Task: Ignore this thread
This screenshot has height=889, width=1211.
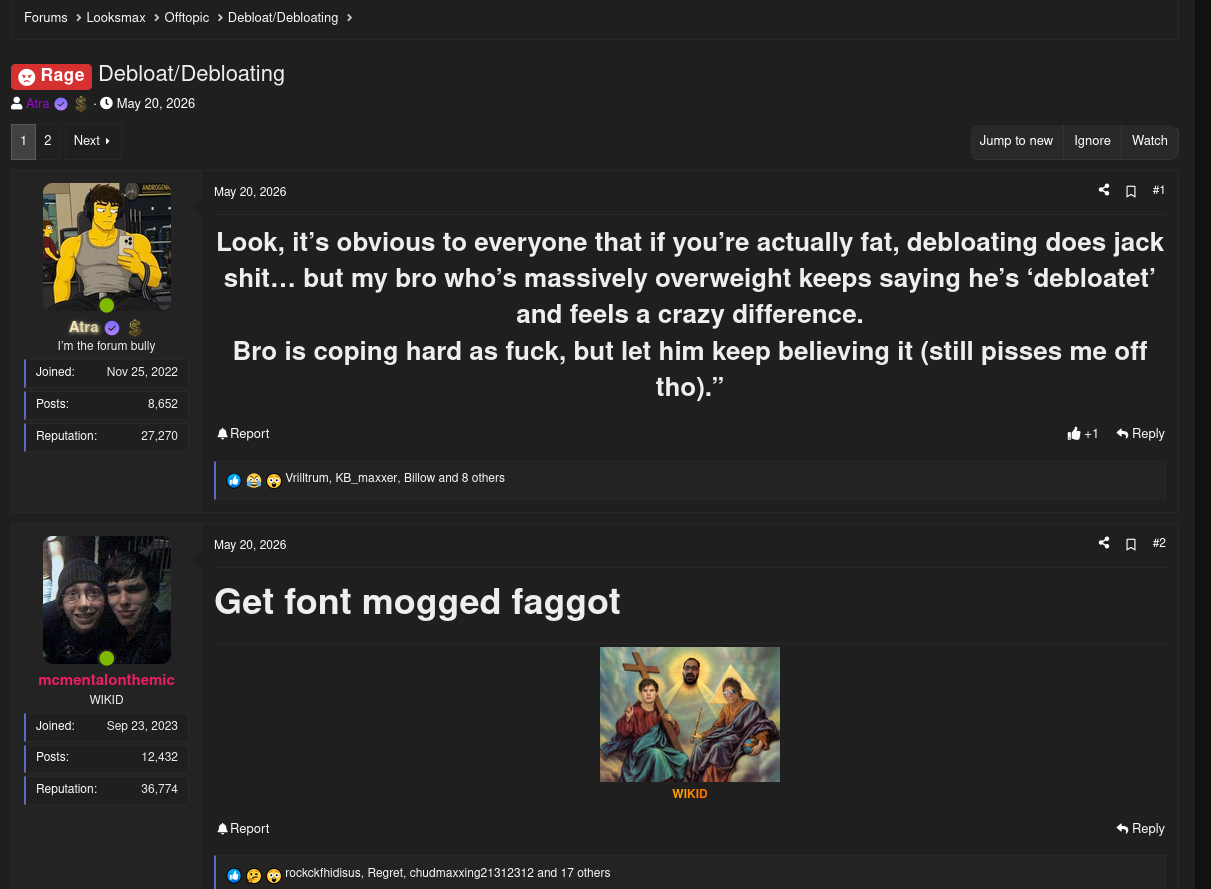Action: tap(1092, 142)
